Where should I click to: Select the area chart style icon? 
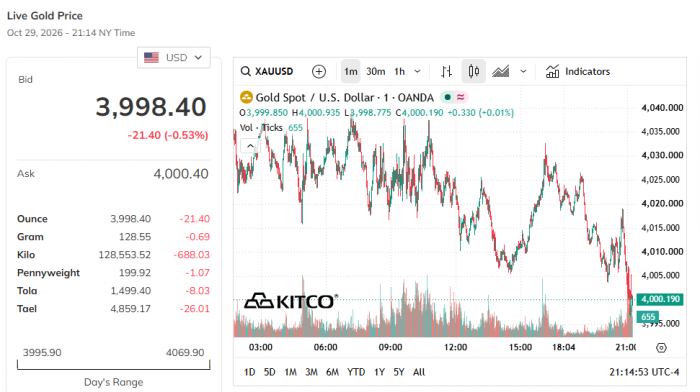point(500,71)
